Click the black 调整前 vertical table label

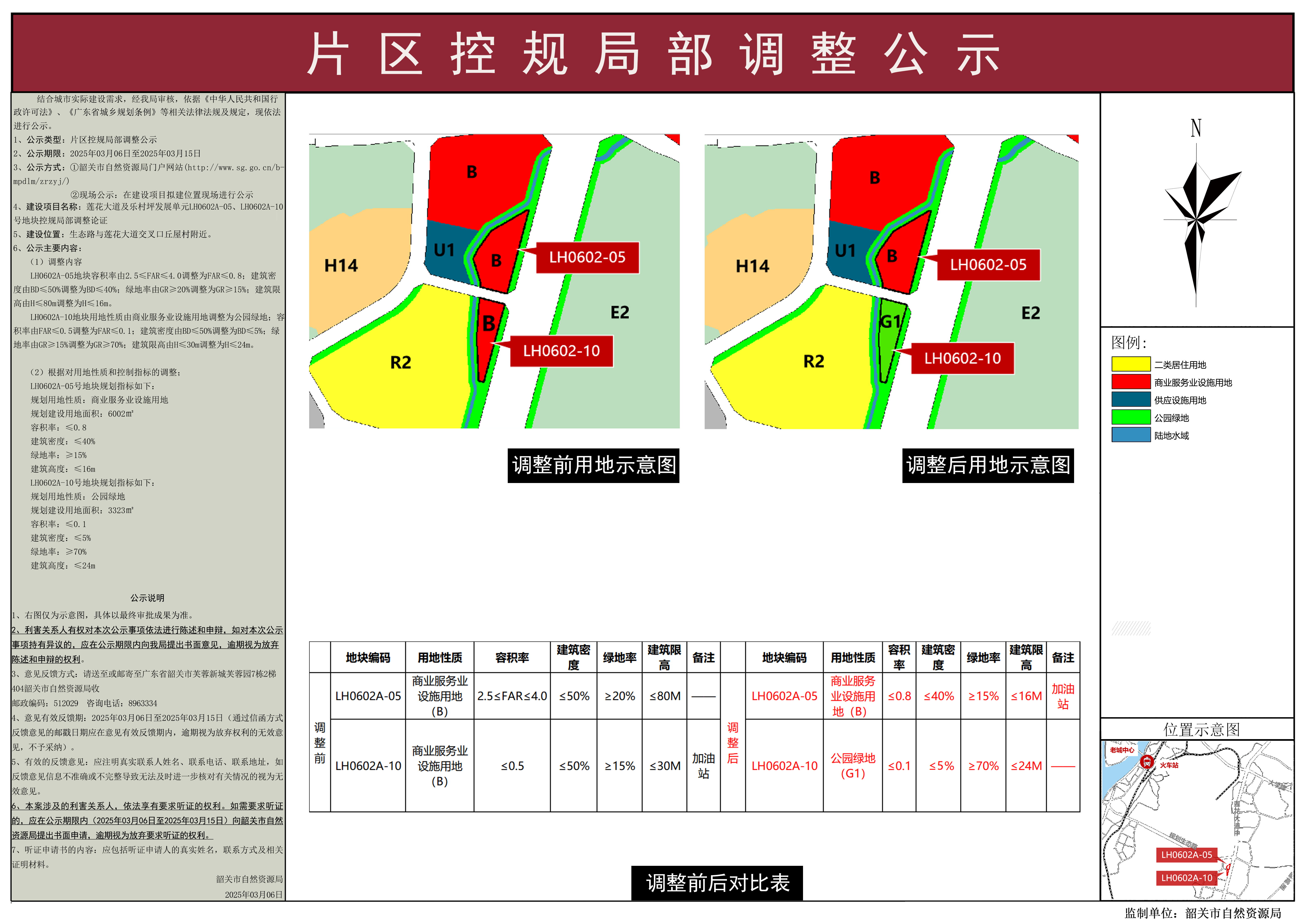(x=320, y=742)
